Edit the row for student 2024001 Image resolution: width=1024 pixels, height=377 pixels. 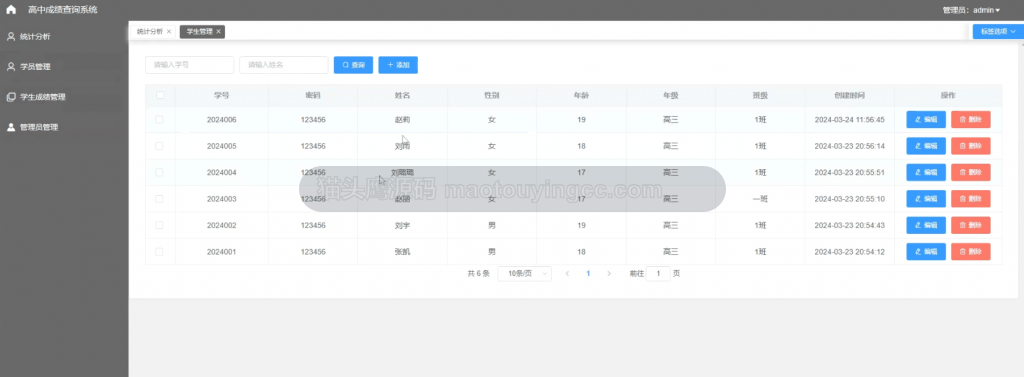coord(926,252)
